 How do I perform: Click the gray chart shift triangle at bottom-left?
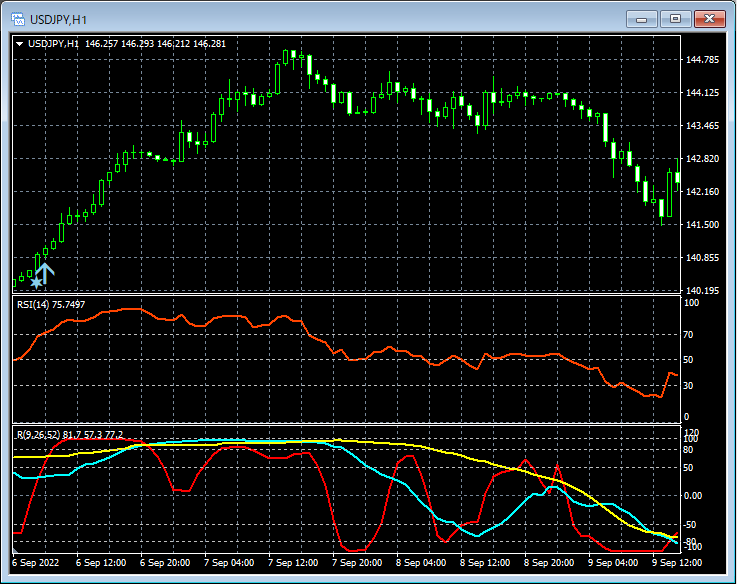coord(16,550)
